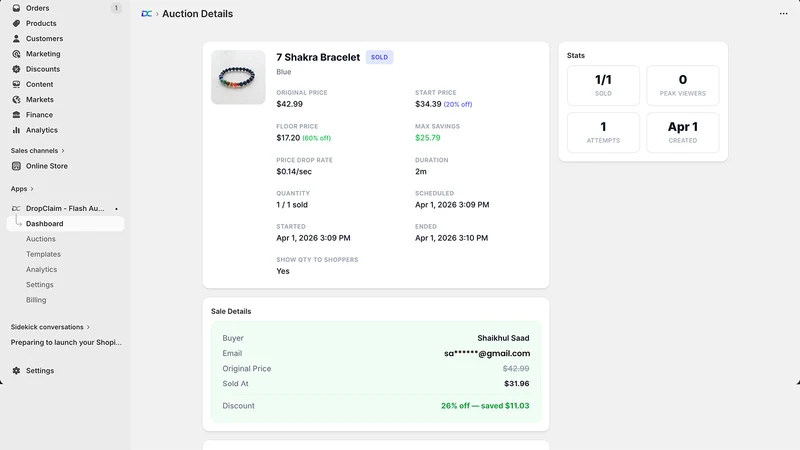Viewport: 800px width, 450px height.
Task: Click the Finance bank icon
Action: click(16, 115)
